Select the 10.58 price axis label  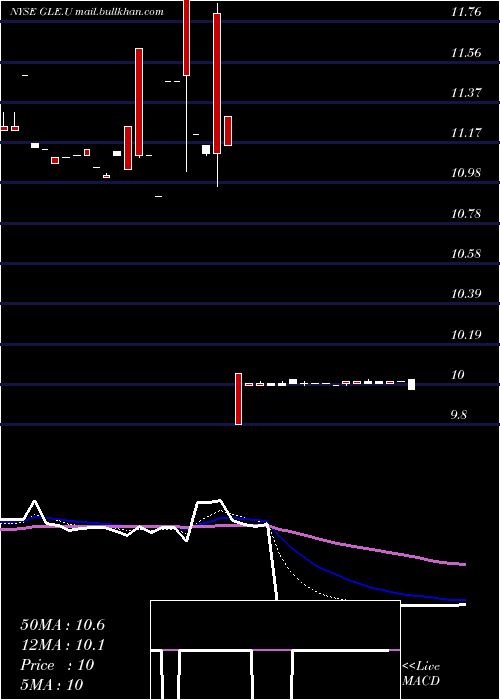coord(466,254)
